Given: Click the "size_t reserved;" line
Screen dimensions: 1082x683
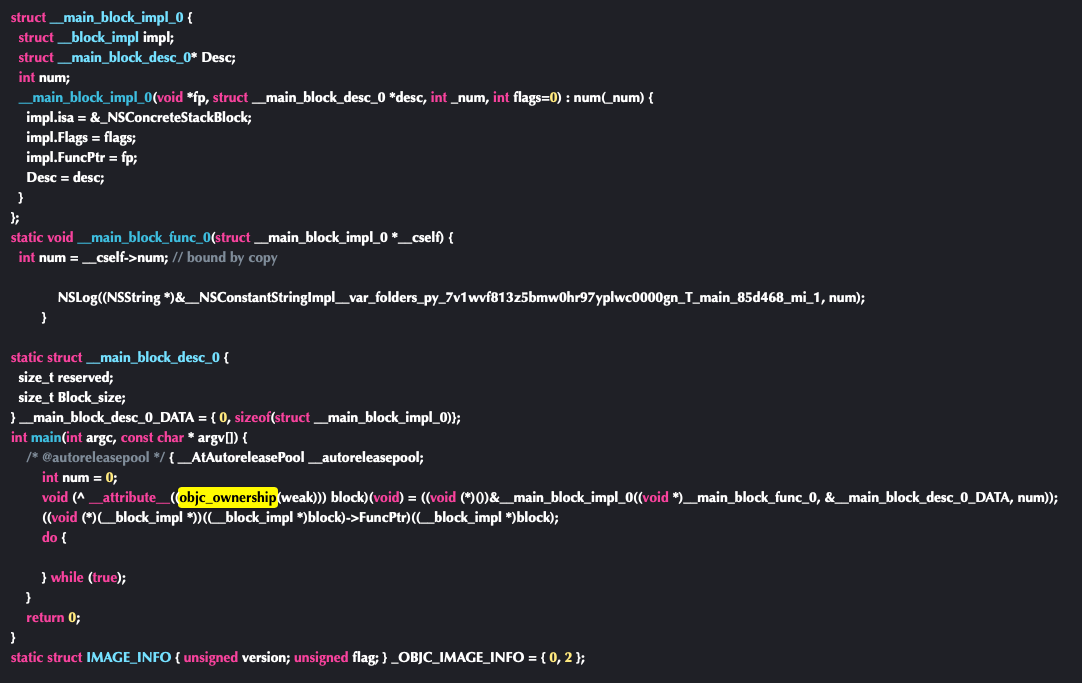Looking at the screenshot, I should [x=66, y=377].
